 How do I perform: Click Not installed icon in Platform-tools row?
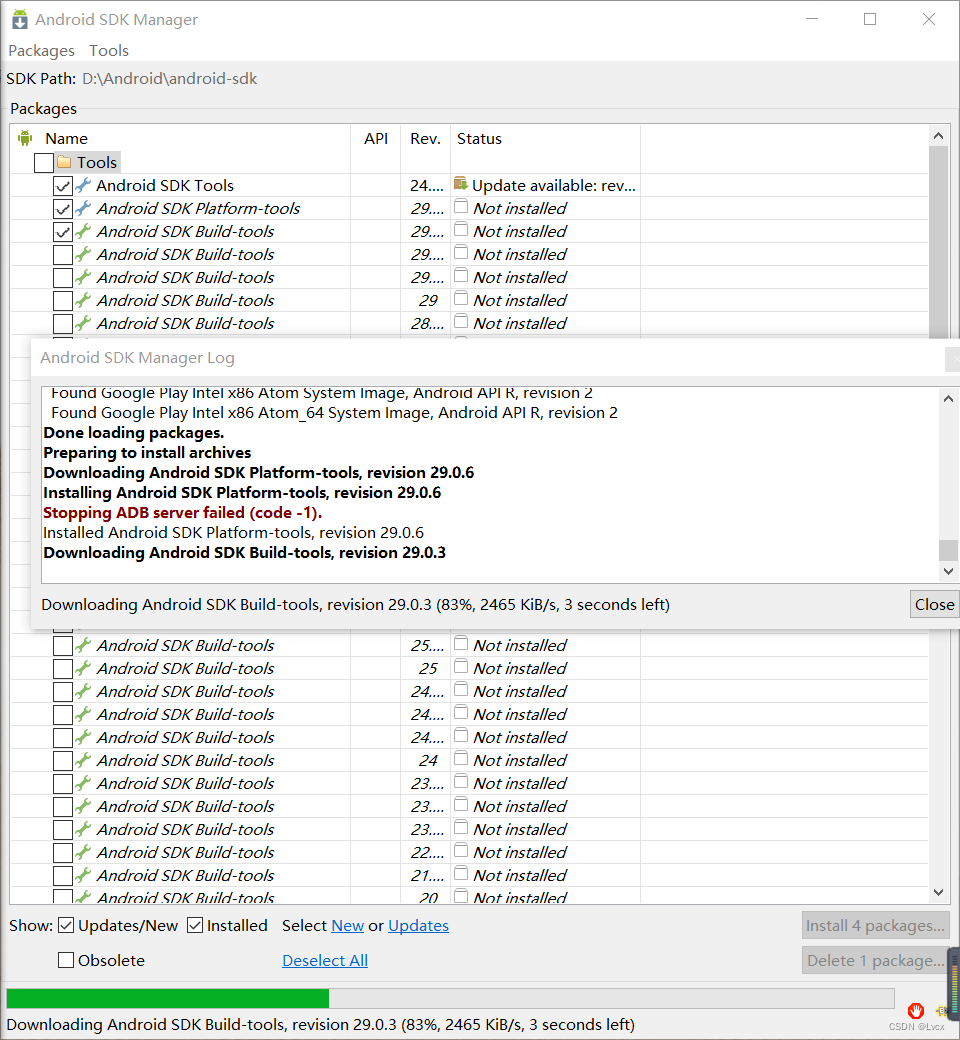pos(461,206)
